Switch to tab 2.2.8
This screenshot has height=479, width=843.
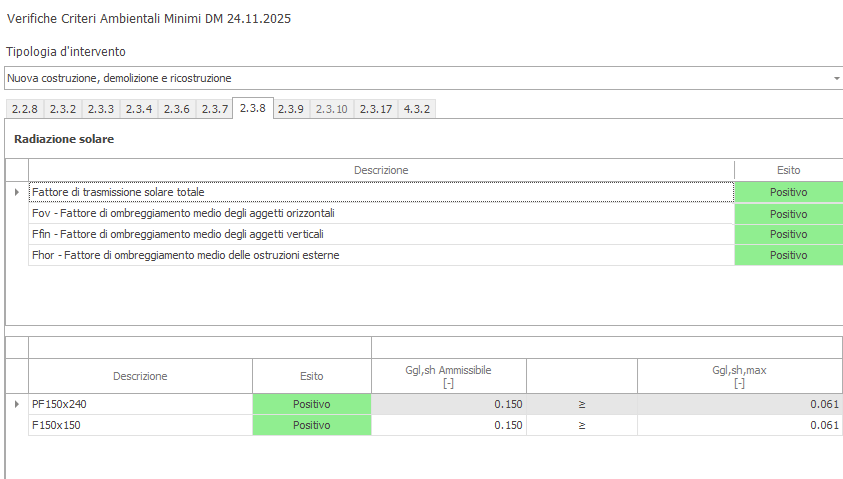point(25,109)
